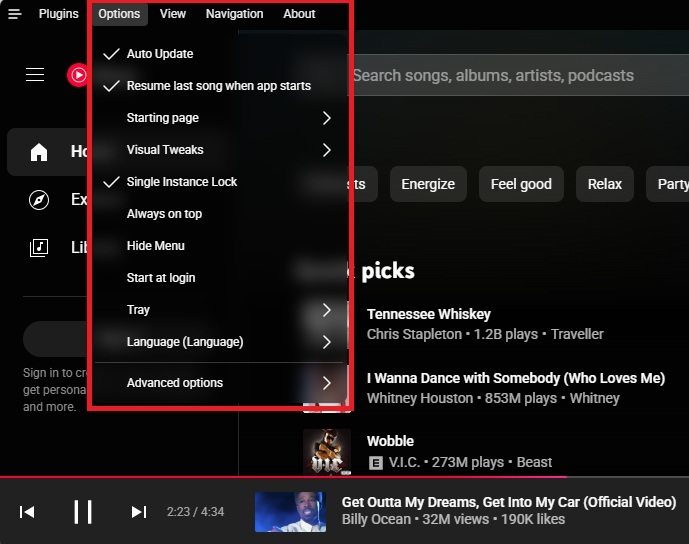Screen dimensions: 689x544
Task: Open the top-left hamburger menu icon
Action: pyautogui.click(x=15, y=14)
